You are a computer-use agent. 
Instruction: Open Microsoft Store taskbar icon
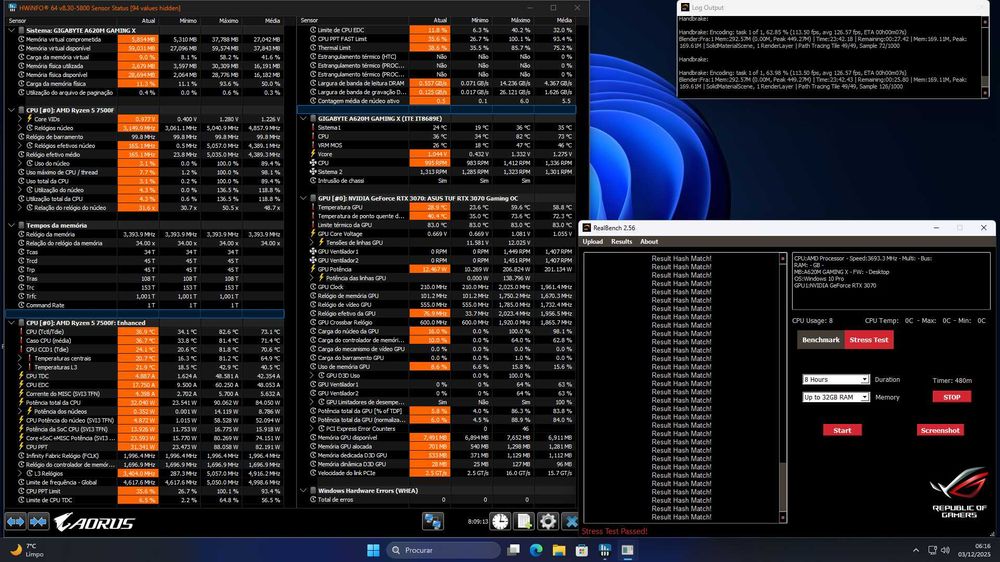(x=582, y=550)
